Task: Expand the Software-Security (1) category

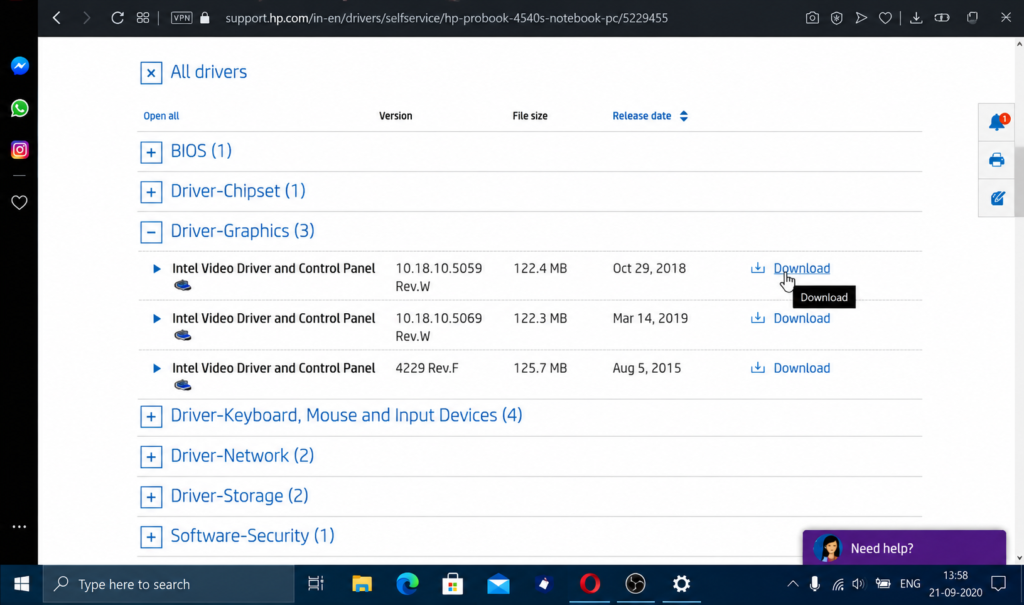Action: click(x=151, y=537)
